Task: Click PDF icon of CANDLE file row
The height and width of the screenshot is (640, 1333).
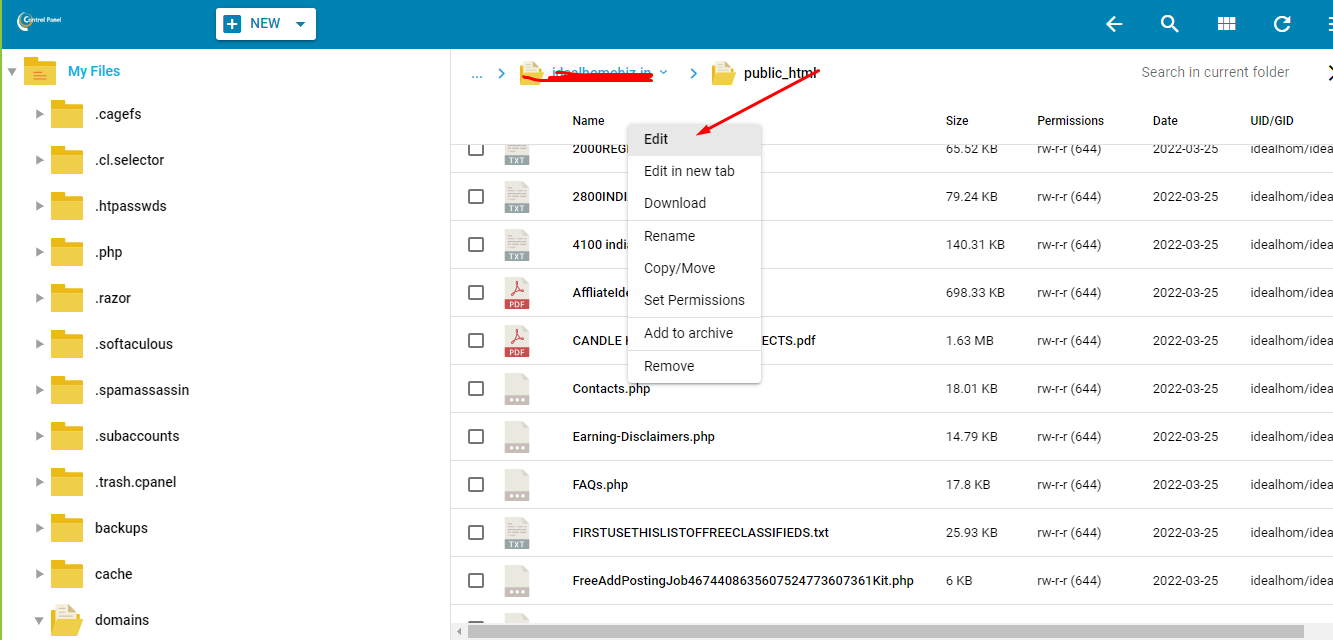Action: tap(517, 341)
